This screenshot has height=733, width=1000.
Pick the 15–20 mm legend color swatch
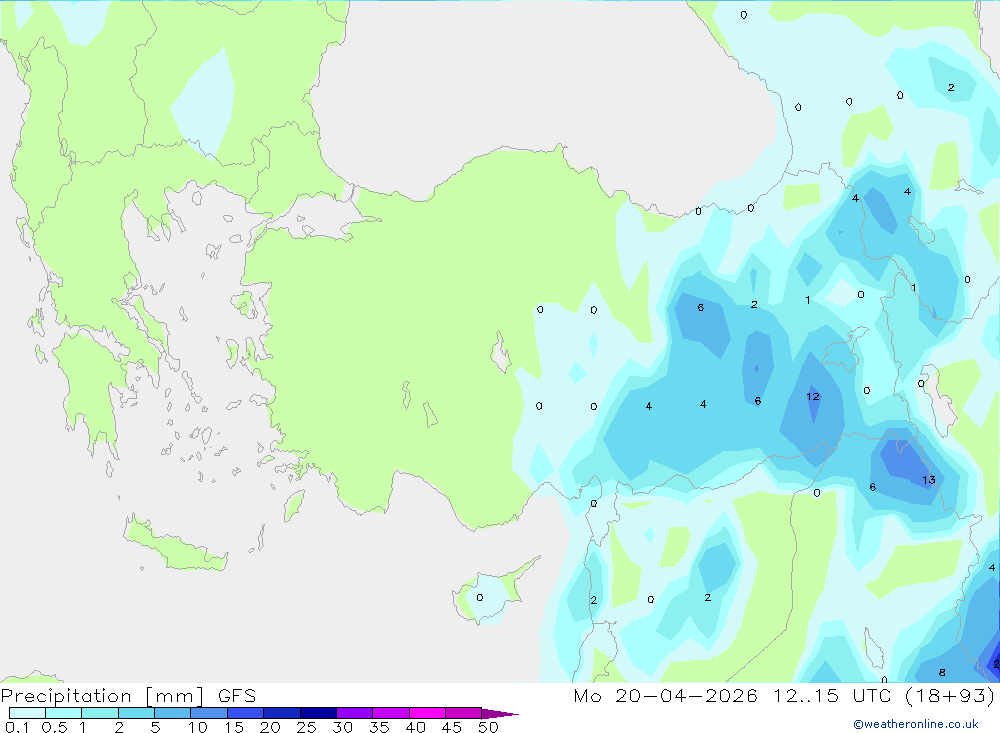click(246, 713)
